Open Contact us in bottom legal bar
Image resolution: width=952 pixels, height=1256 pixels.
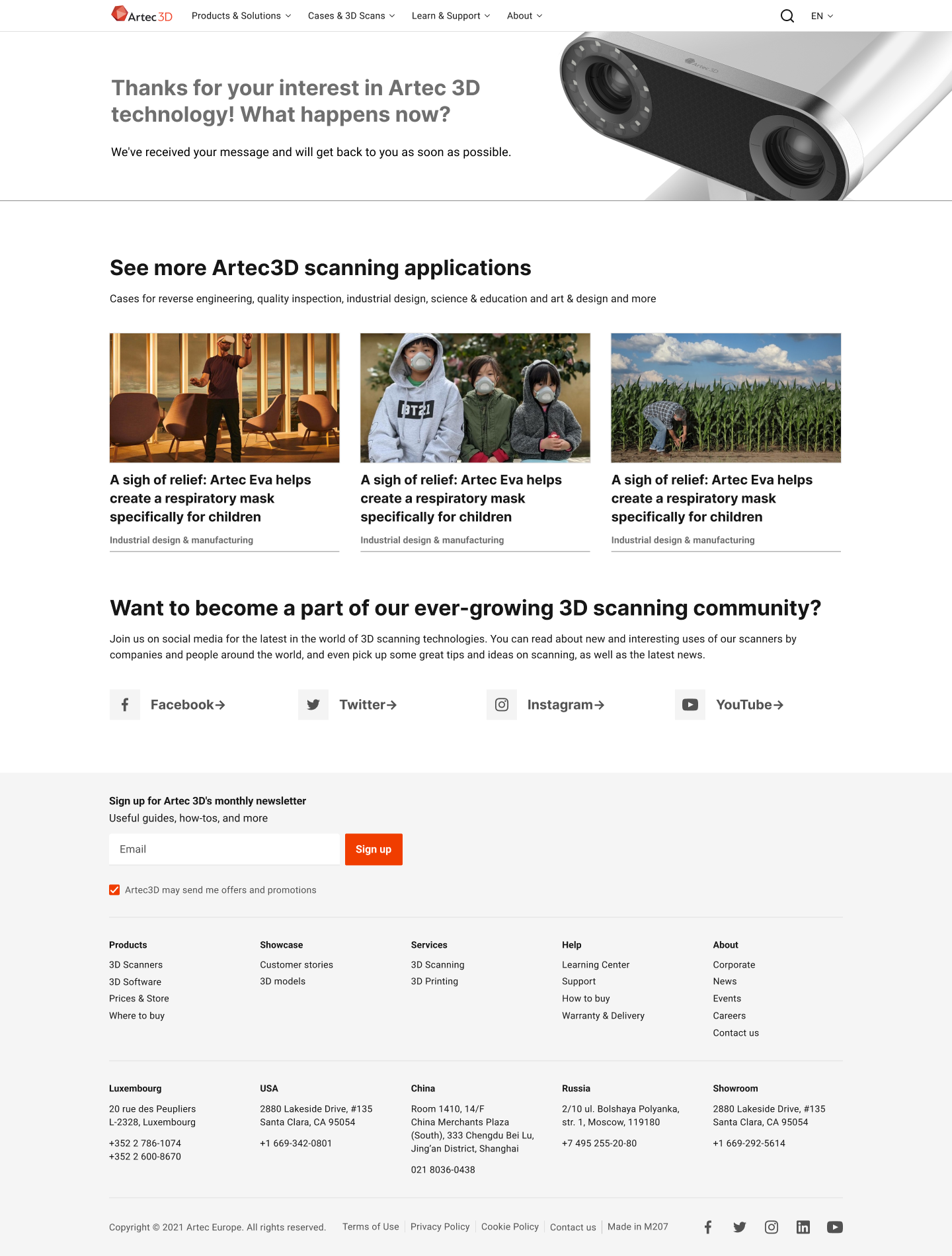(573, 1228)
